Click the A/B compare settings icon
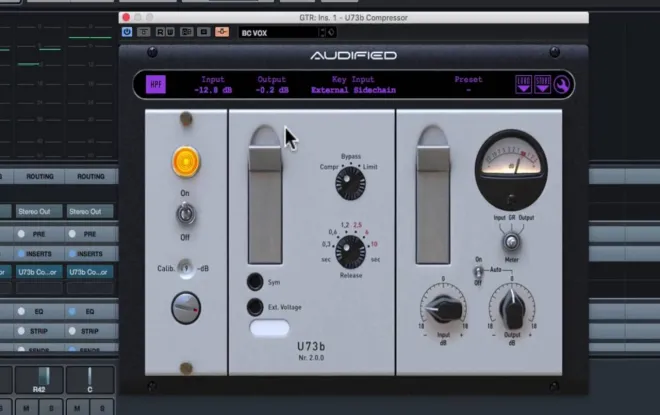 click(186, 32)
